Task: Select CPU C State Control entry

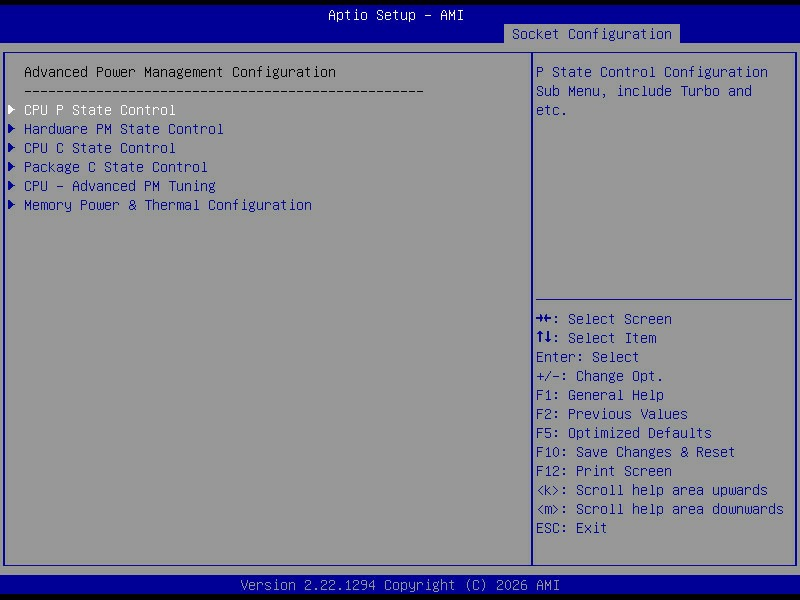Action: (x=99, y=148)
